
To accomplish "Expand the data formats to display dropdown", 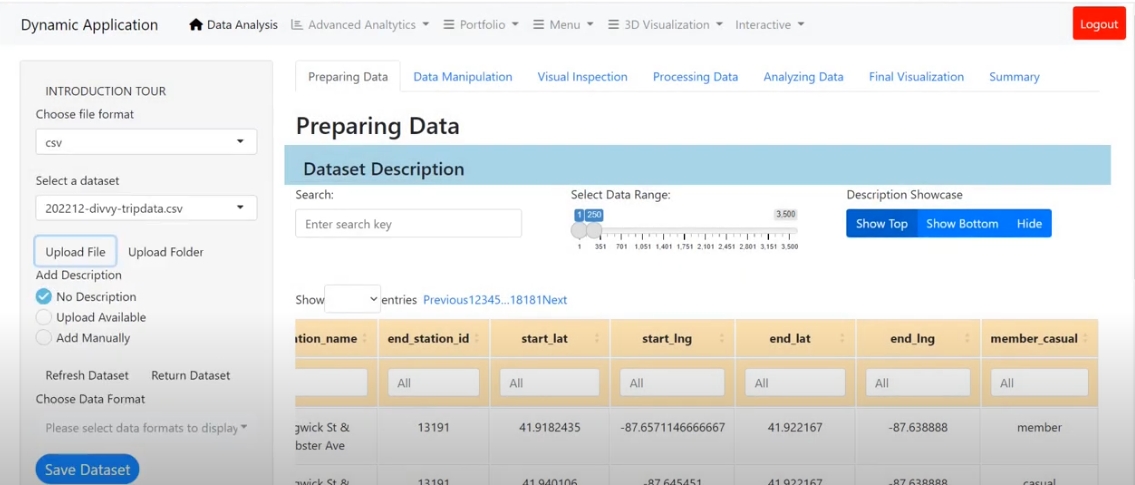I will (146, 428).
